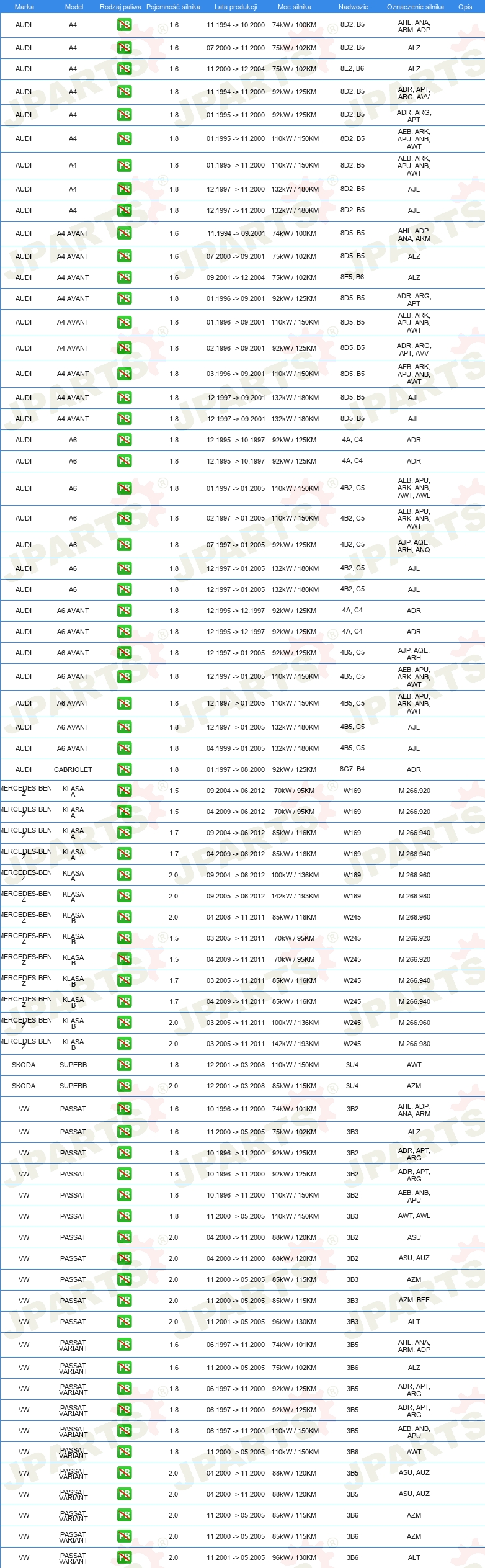485x1568 pixels.
Task: Click the fuel icon in the Klasa B 04.2008 row
Action: click(x=124, y=917)
